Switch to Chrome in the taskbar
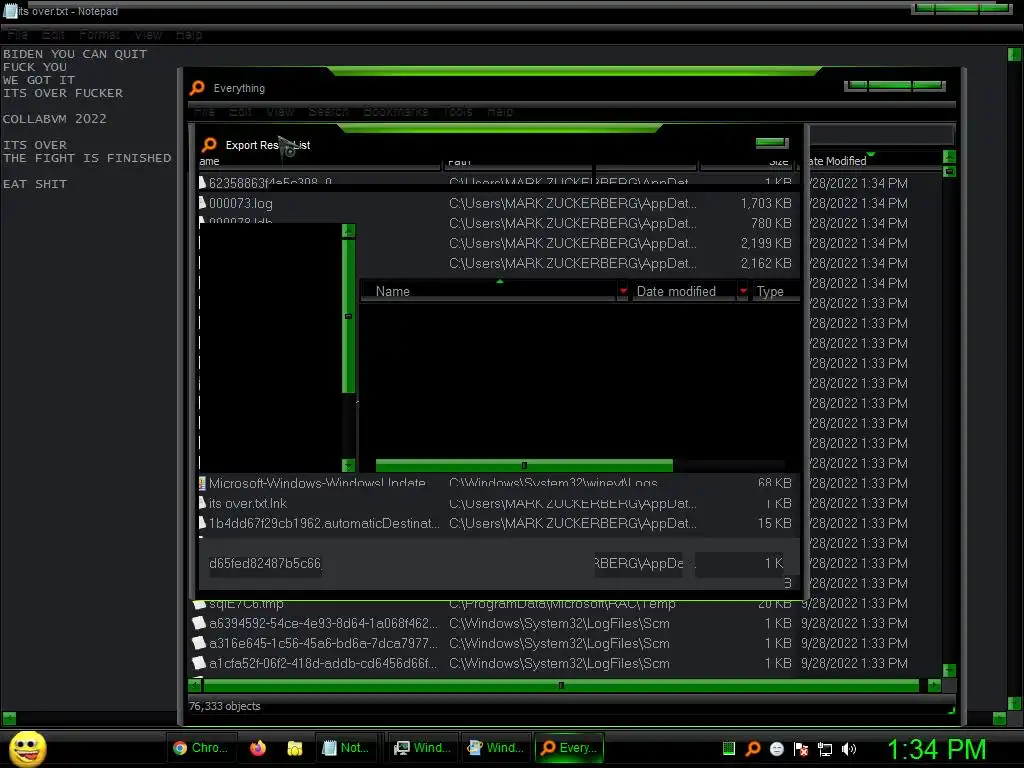Viewport: 1024px width, 768px height. coord(200,748)
